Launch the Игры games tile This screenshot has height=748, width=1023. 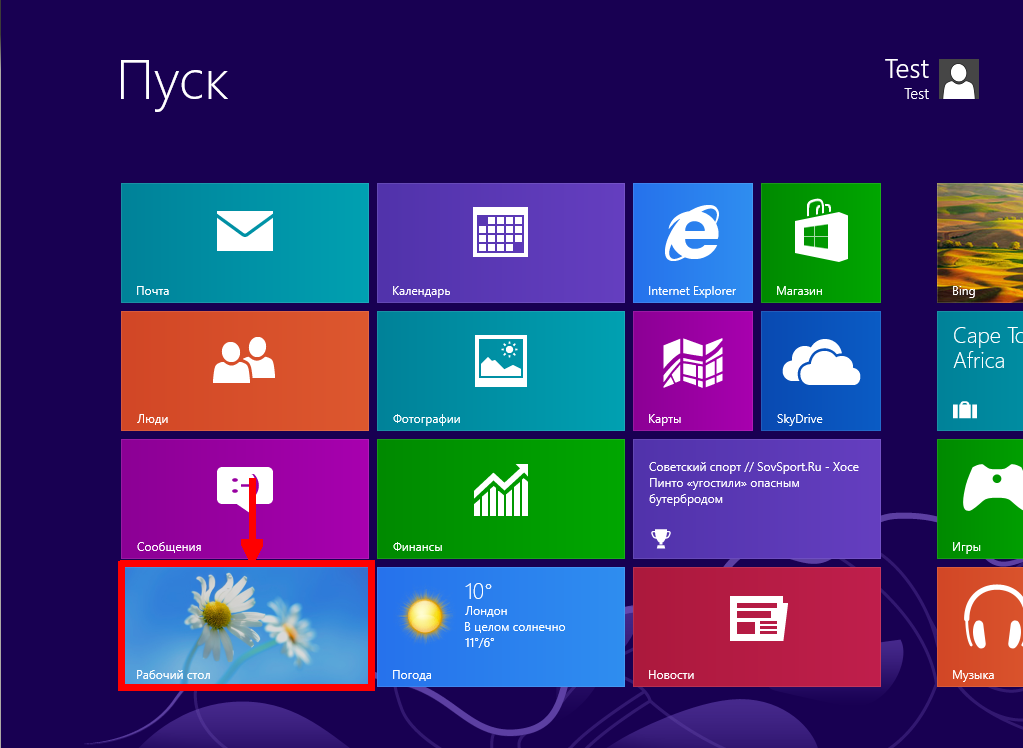click(x=980, y=498)
